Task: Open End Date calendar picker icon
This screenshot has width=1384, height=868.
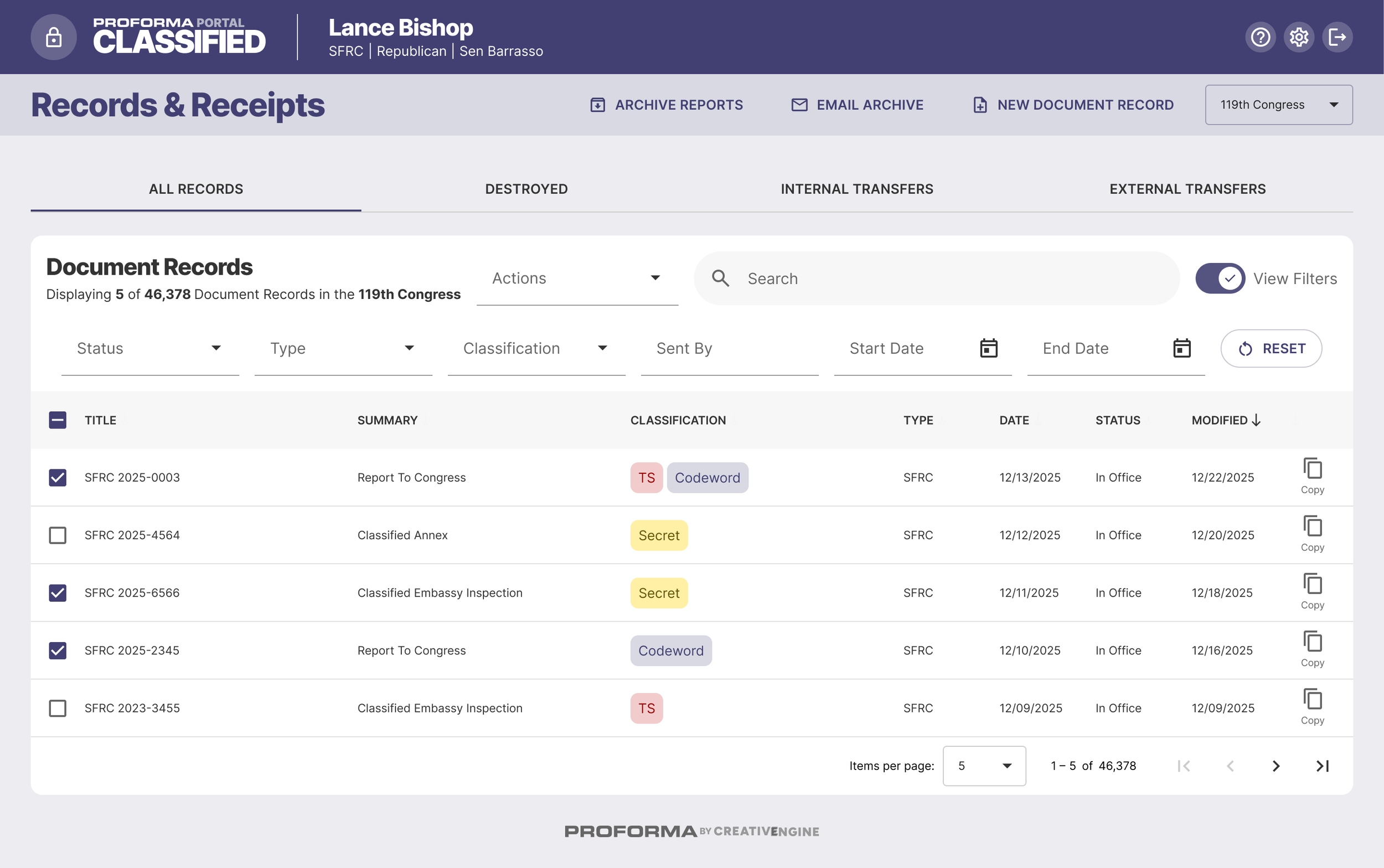Action: pyautogui.click(x=1181, y=348)
